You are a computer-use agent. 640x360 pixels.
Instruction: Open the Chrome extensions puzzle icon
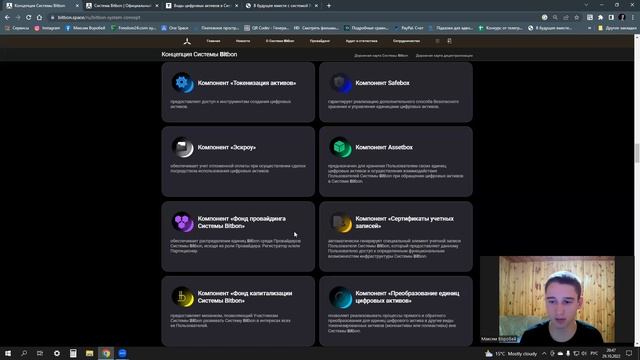click(600, 18)
